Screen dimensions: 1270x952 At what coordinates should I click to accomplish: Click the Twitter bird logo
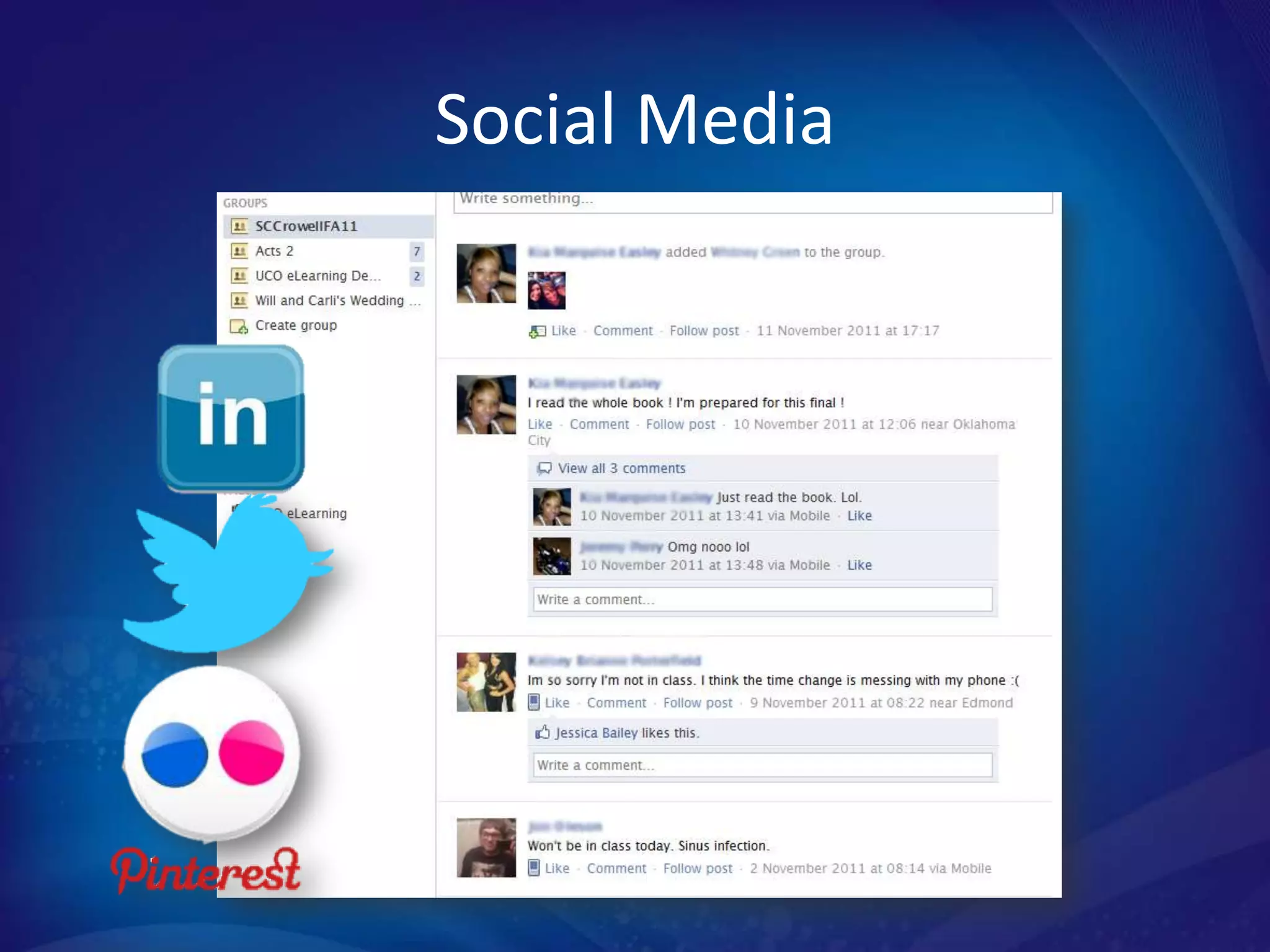228,573
